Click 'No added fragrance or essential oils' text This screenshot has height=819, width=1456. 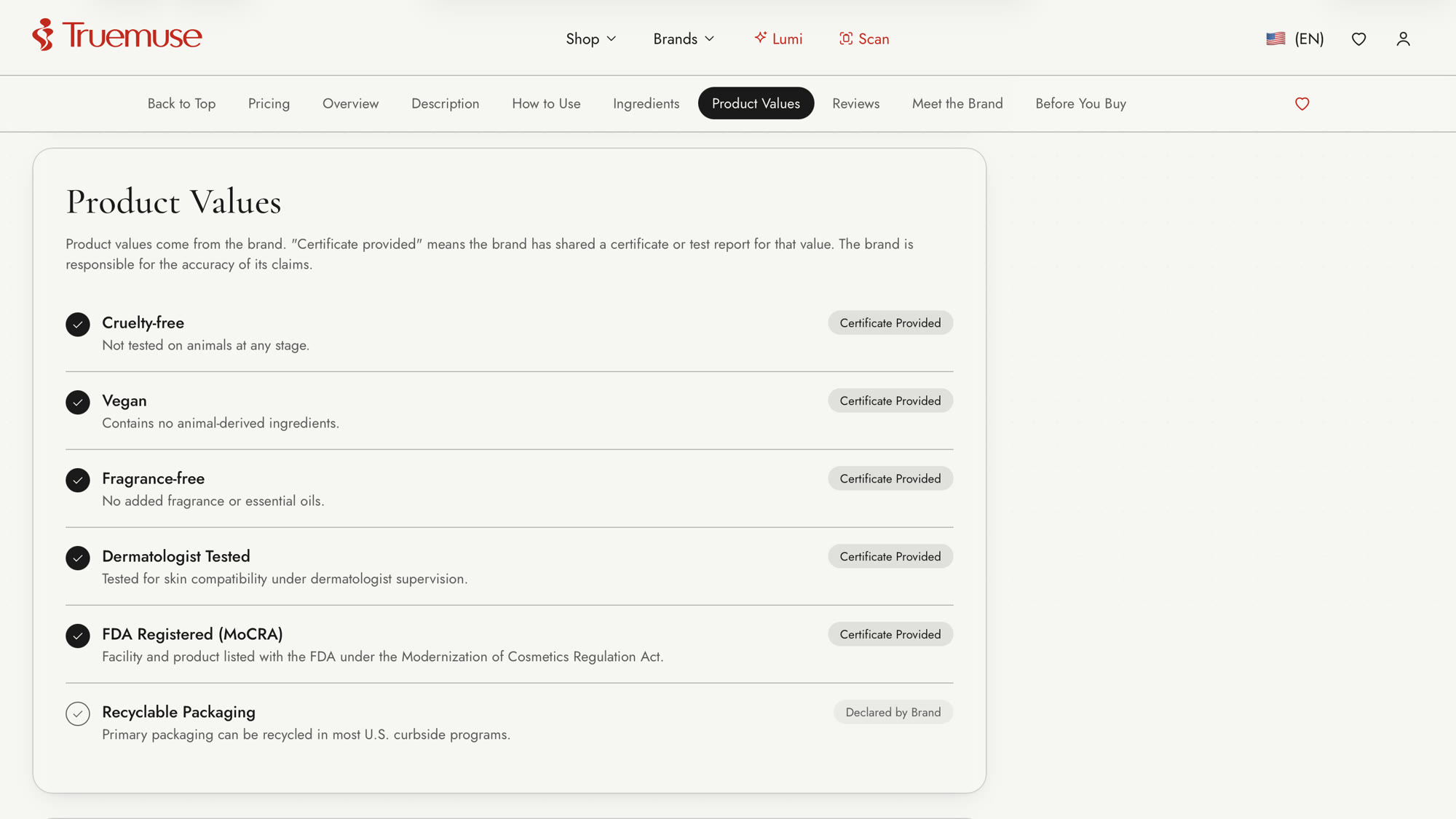[213, 501]
